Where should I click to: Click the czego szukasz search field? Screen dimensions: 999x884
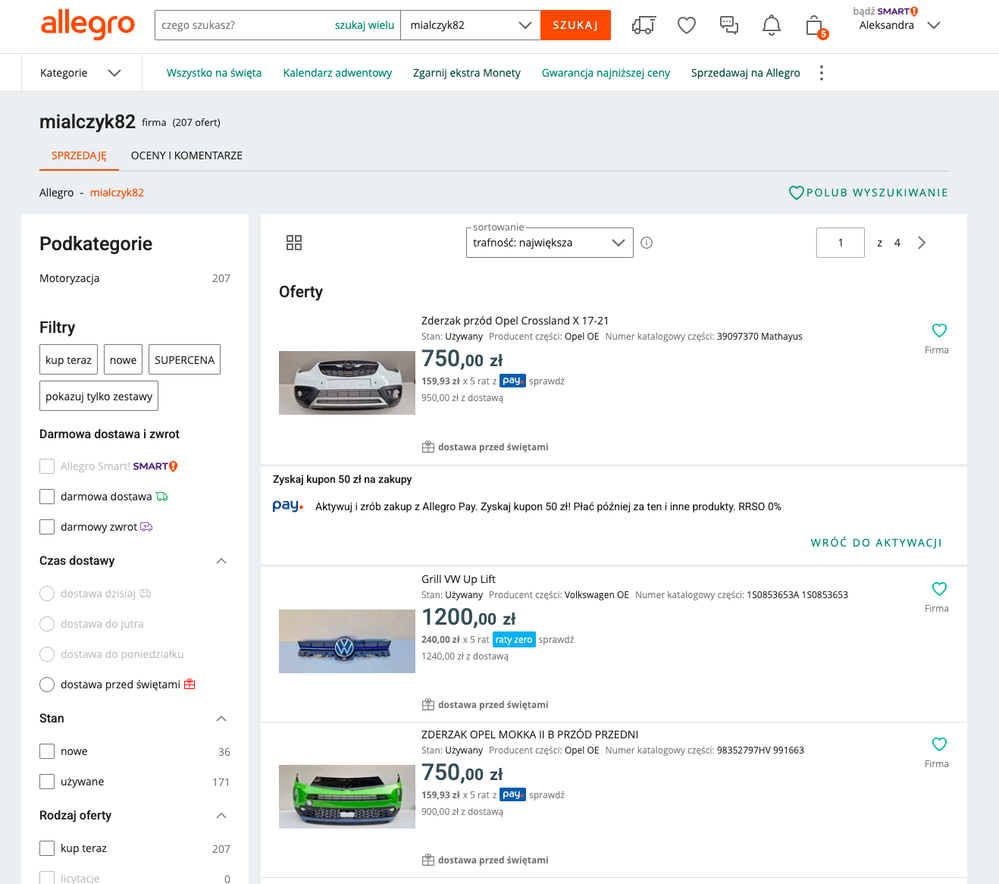coord(243,25)
